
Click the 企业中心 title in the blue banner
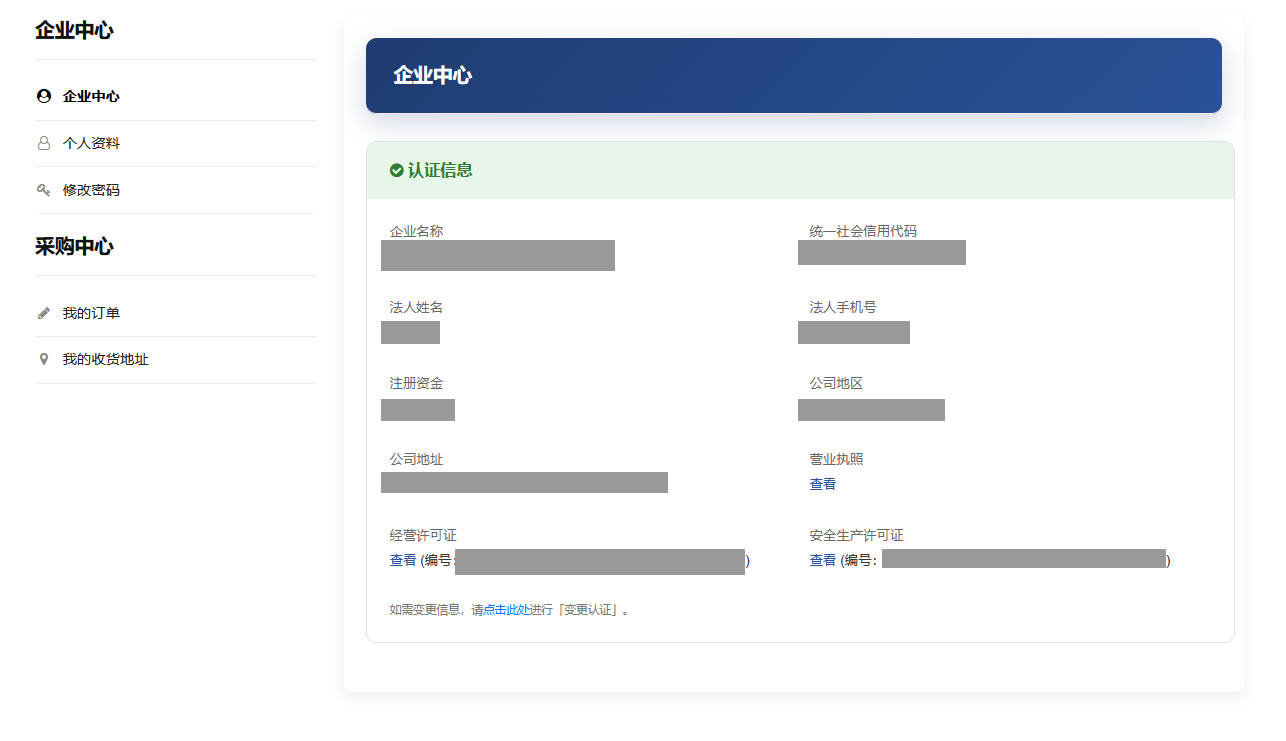(432, 76)
